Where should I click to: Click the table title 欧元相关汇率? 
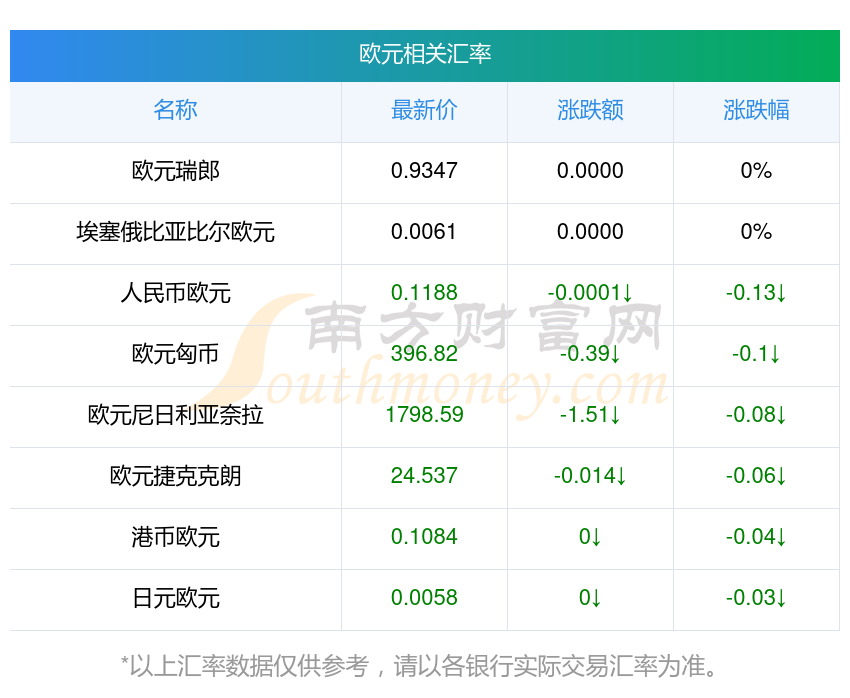coord(424,54)
